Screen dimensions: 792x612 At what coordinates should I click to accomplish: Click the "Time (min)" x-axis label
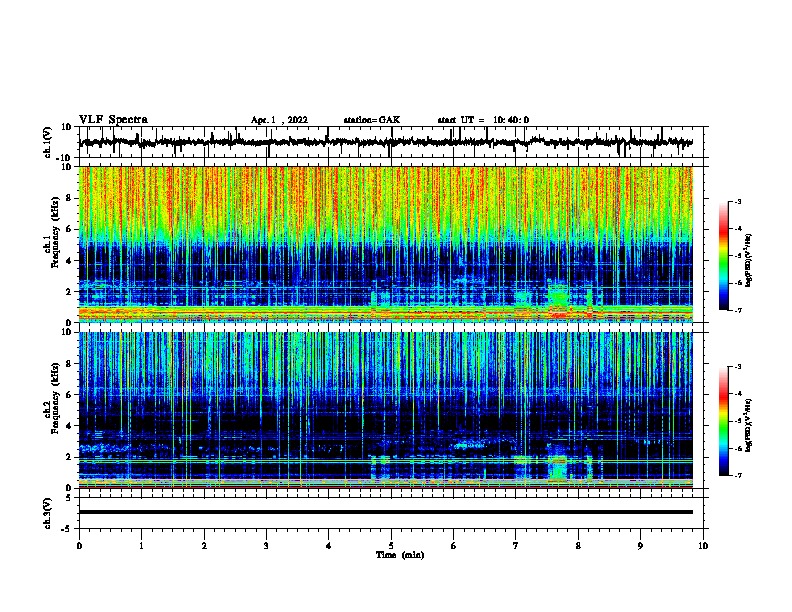(400, 555)
